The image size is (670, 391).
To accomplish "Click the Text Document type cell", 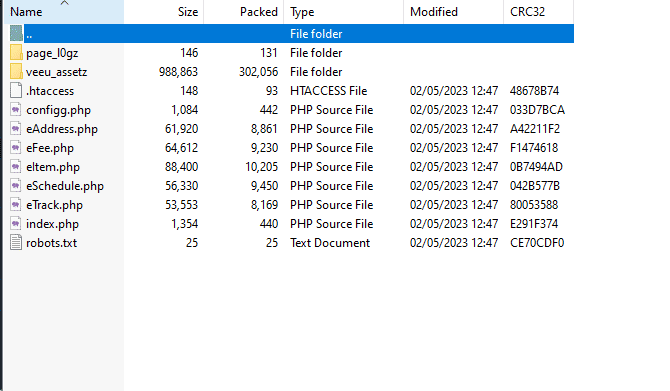I will coord(330,243).
